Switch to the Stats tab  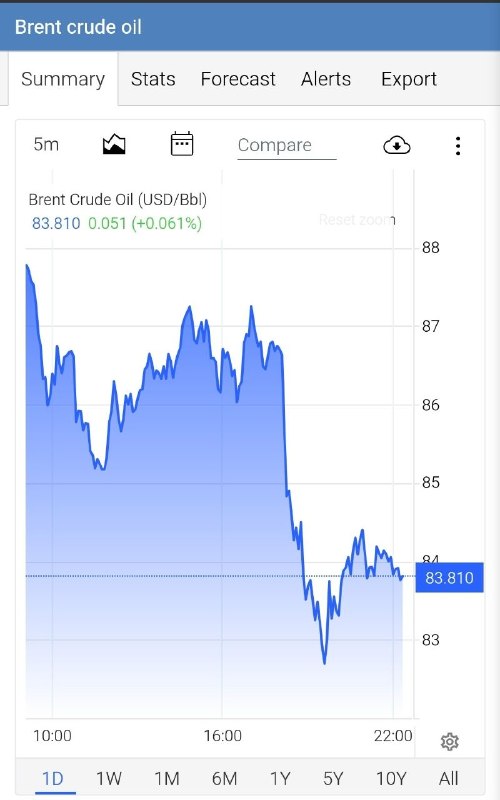153,79
